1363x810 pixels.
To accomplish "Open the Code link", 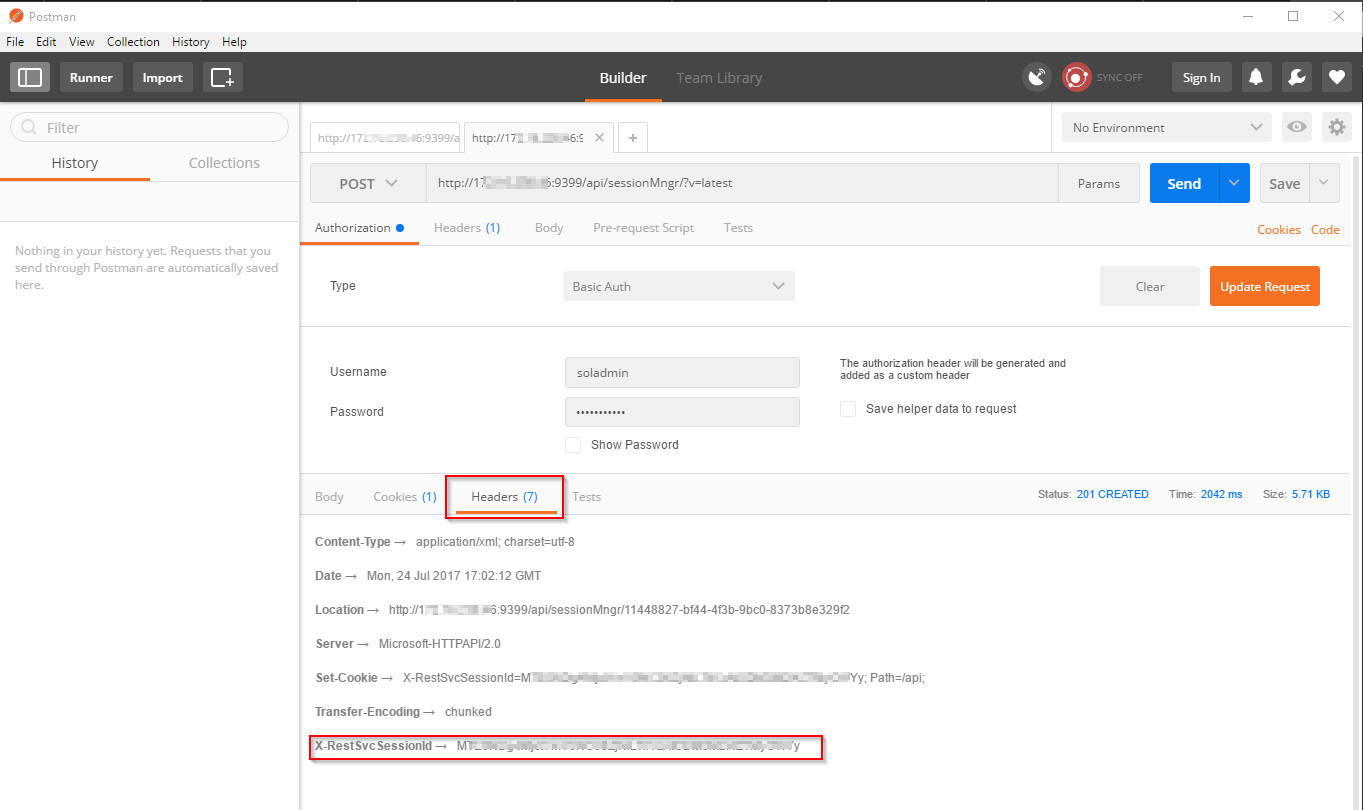I will pyautogui.click(x=1325, y=229).
